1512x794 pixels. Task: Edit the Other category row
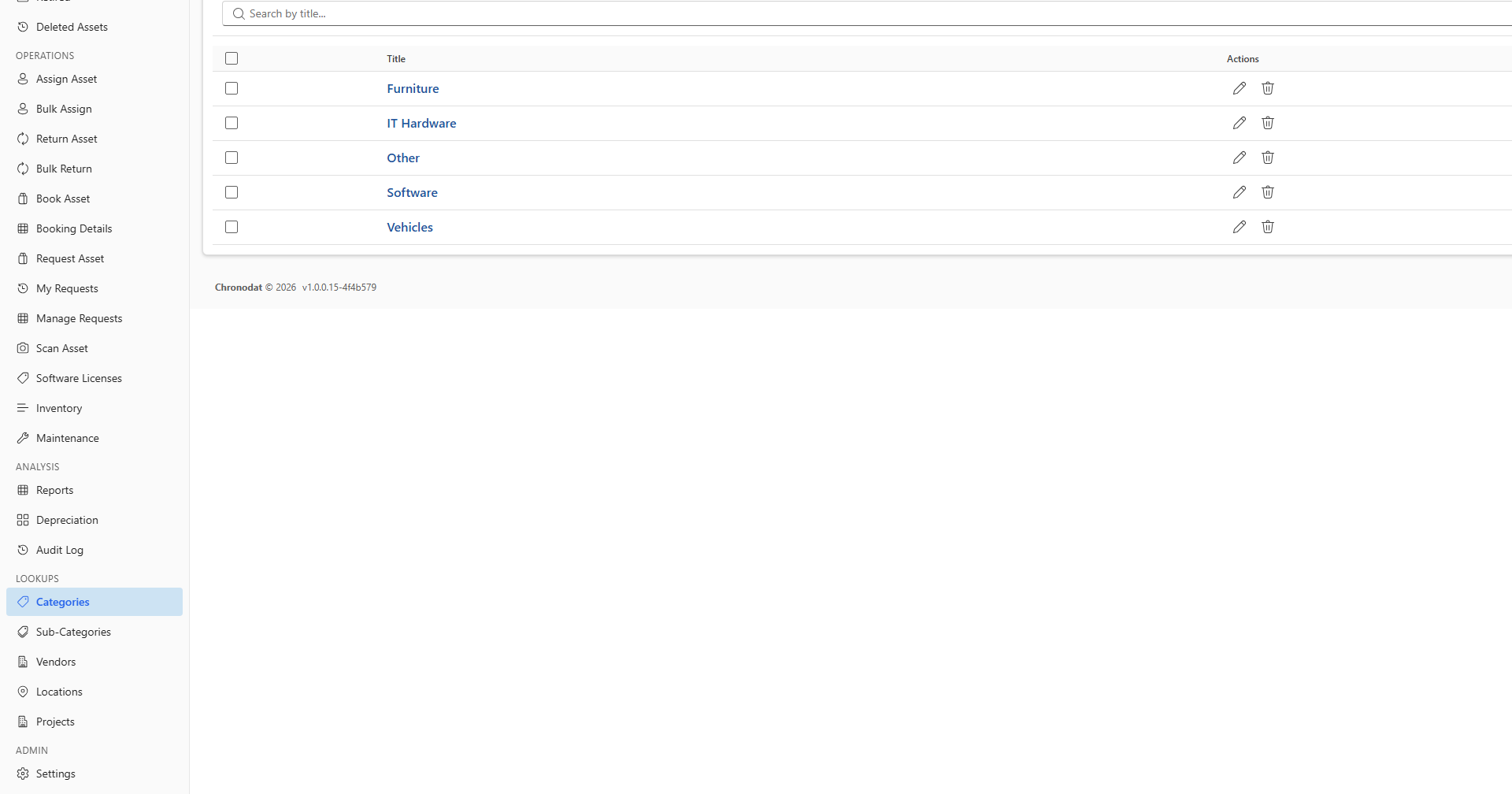click(x=1240, y=158)
